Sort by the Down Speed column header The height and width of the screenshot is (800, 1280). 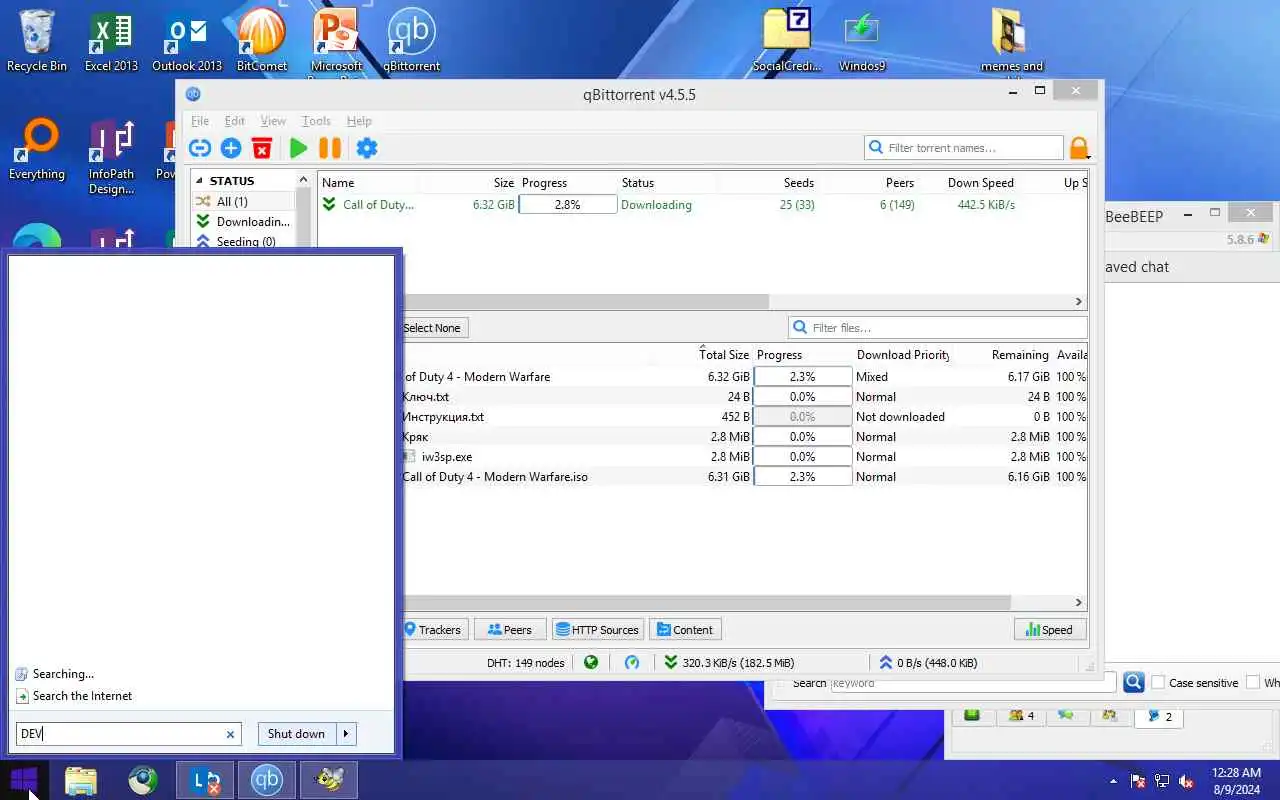(x=980, y=183)
